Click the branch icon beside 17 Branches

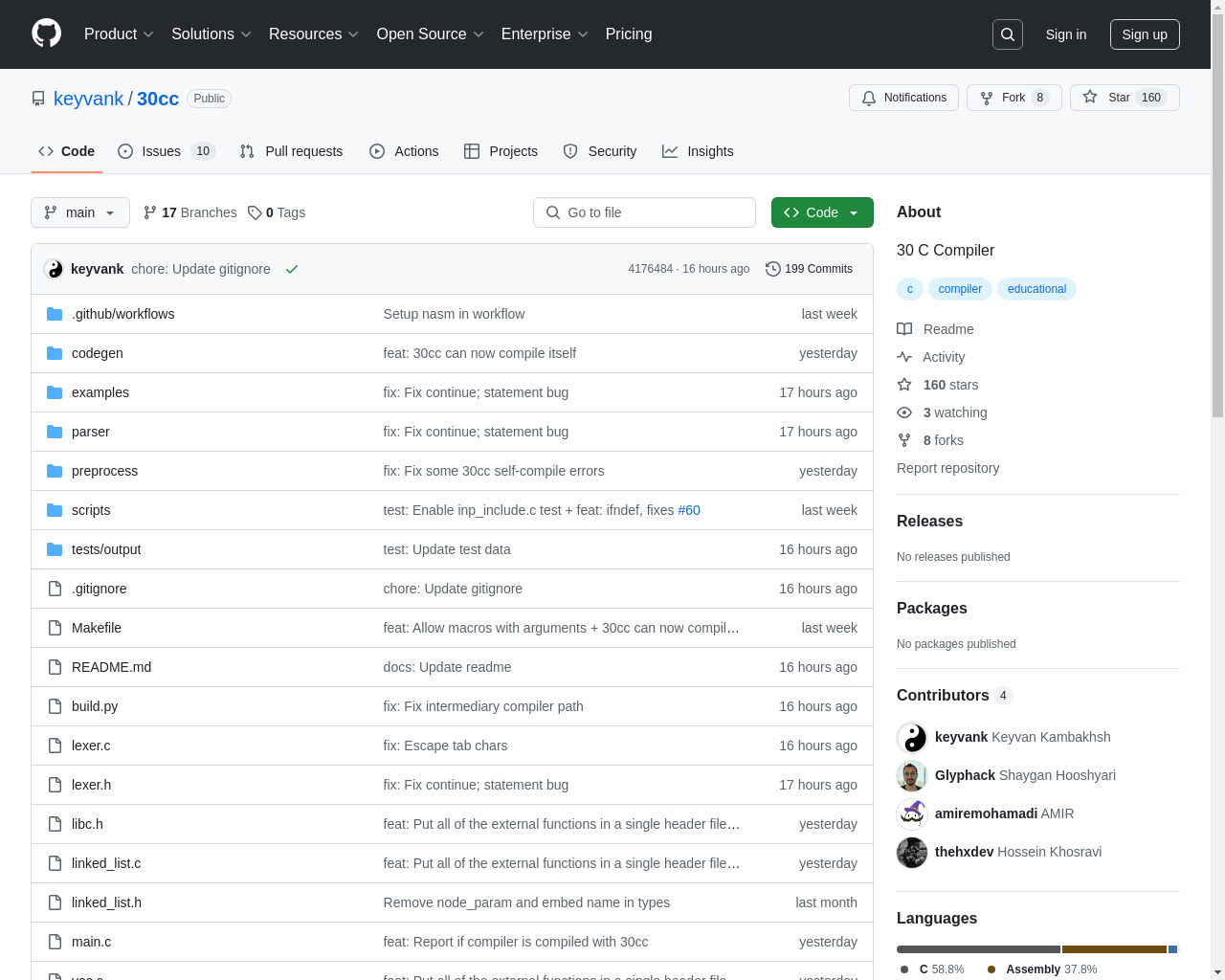tap(150, 212)
